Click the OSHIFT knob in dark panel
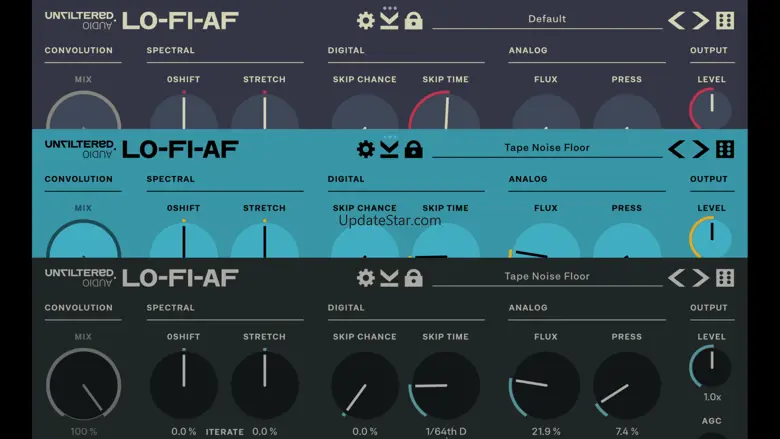The width and height of the screenshot is (780, 439). pyautogui.click(x=184, y=385)
